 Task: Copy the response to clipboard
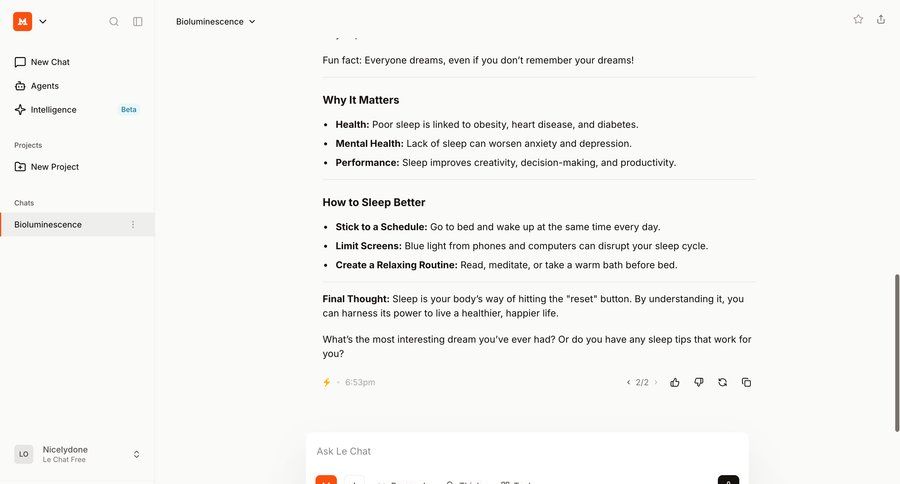747,382
